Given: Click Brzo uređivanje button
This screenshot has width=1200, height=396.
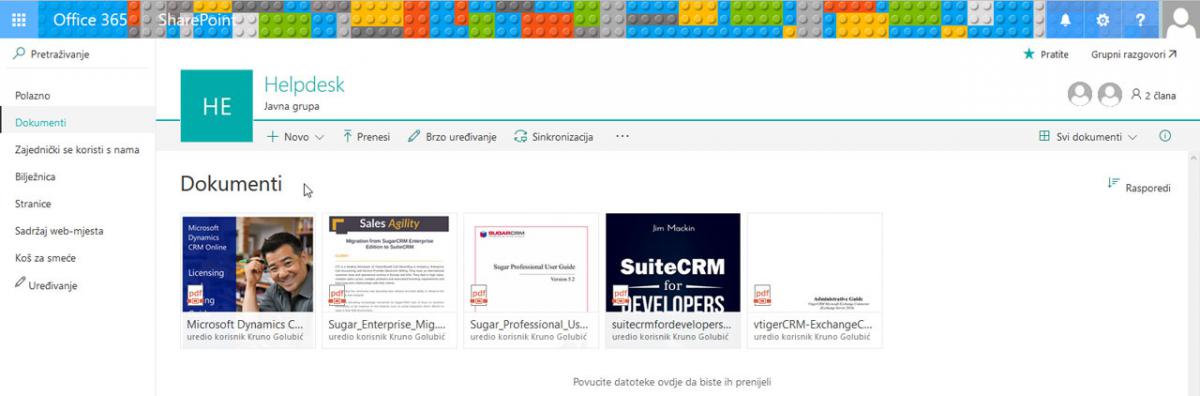Looking at the screenshot, I should point(452,137).
